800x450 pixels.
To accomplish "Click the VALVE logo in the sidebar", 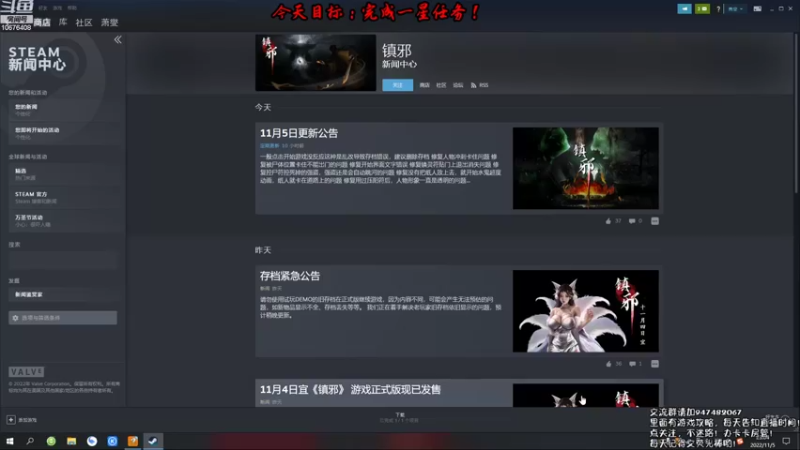I will click(26, 371).
